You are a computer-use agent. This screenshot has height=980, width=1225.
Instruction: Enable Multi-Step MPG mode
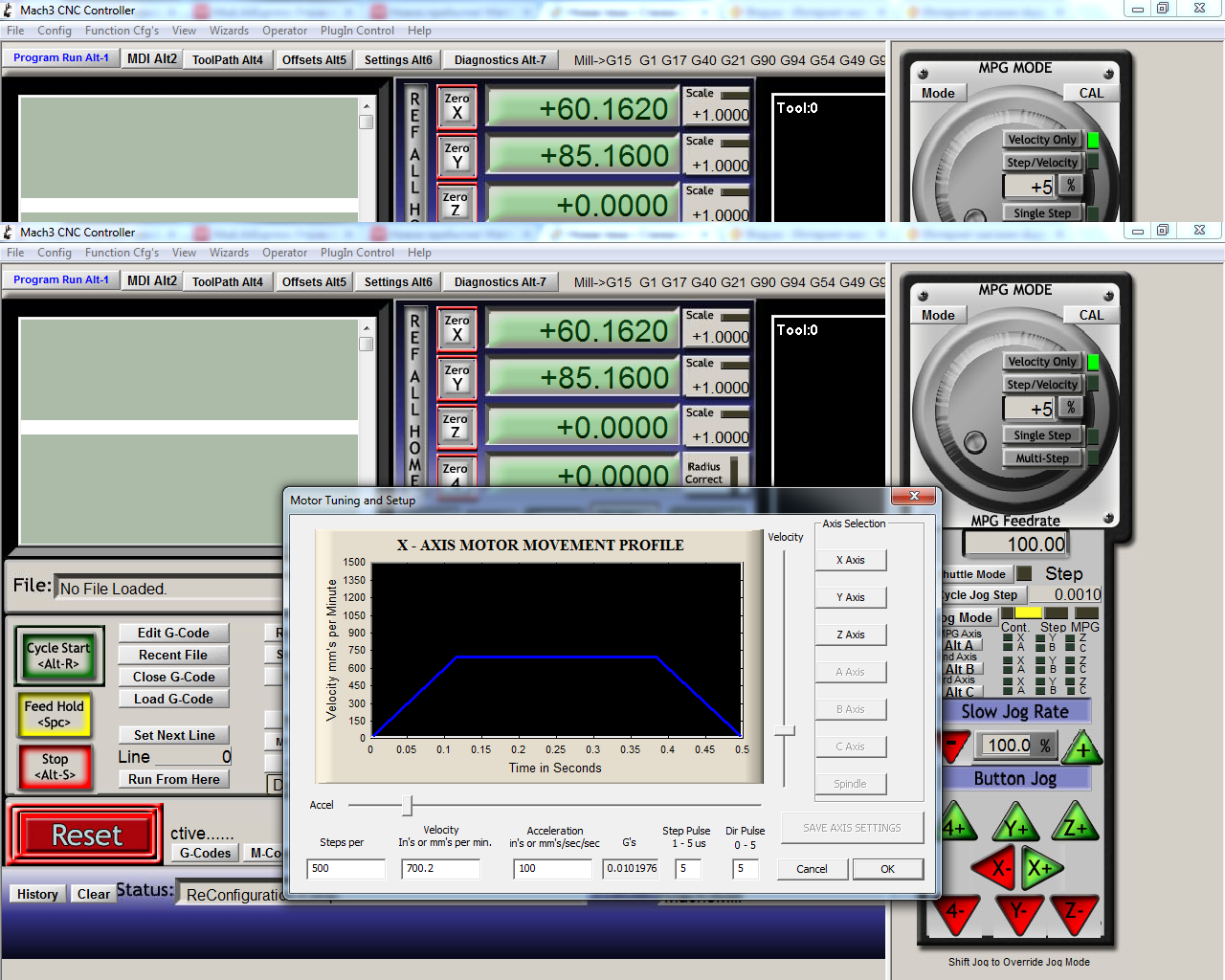pos(1042,458)
